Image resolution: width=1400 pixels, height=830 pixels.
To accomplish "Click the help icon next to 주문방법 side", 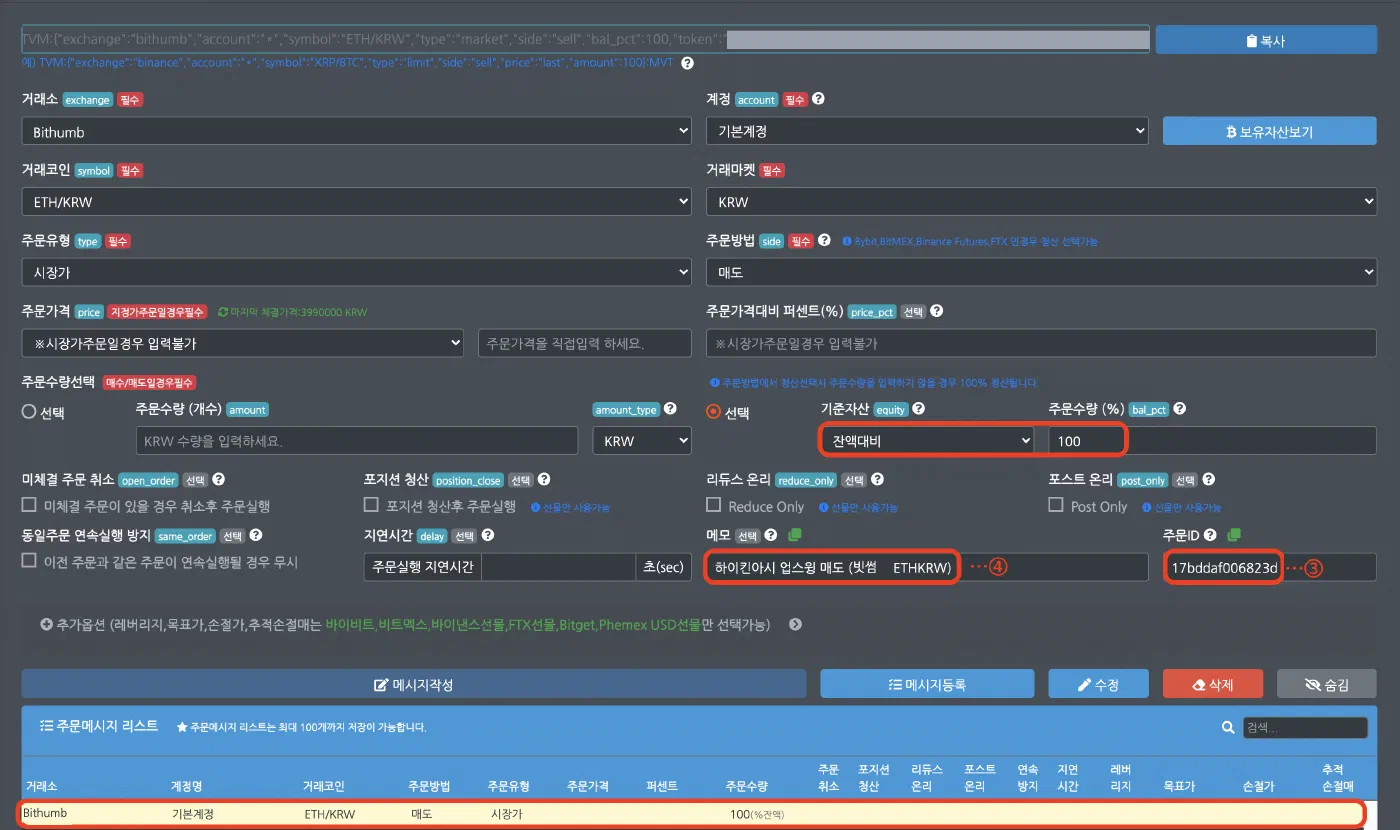I will coord(825,241).
